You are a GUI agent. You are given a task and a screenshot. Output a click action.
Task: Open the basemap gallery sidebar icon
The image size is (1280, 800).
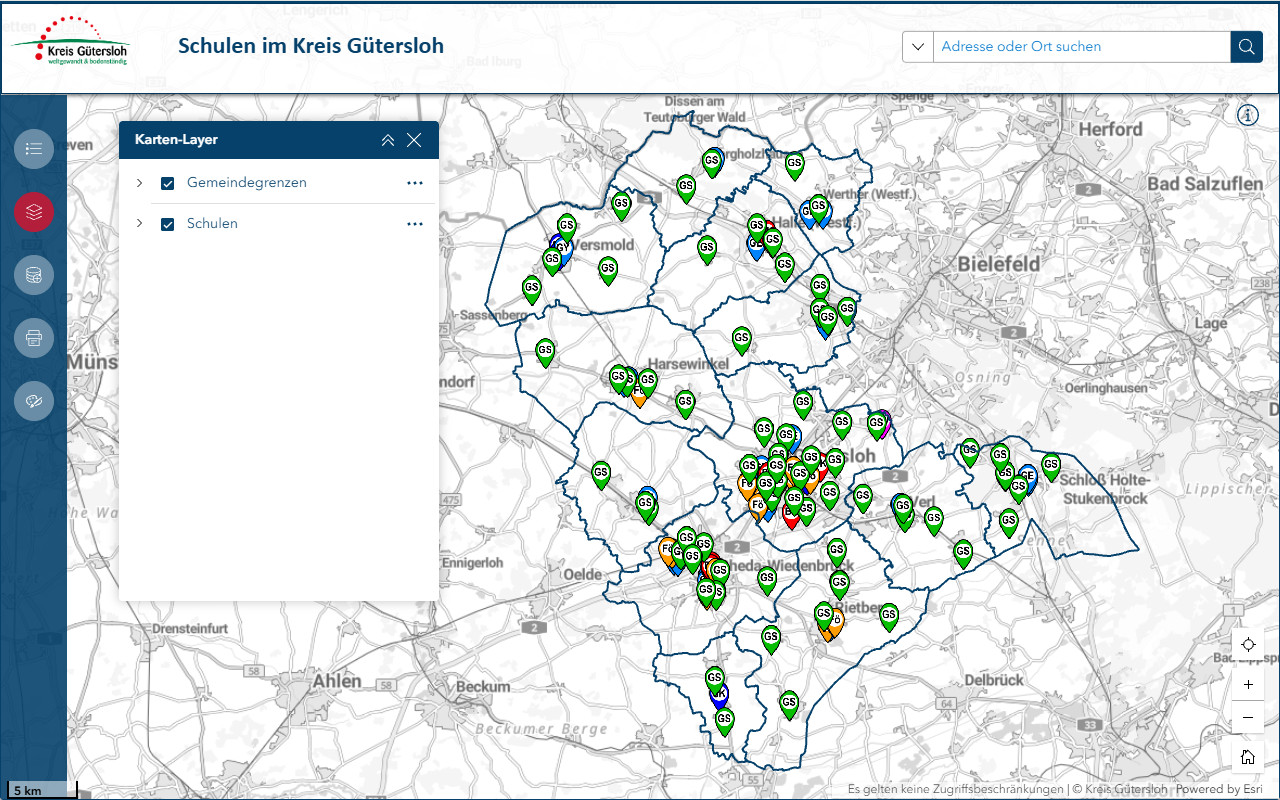coord(34,275)
